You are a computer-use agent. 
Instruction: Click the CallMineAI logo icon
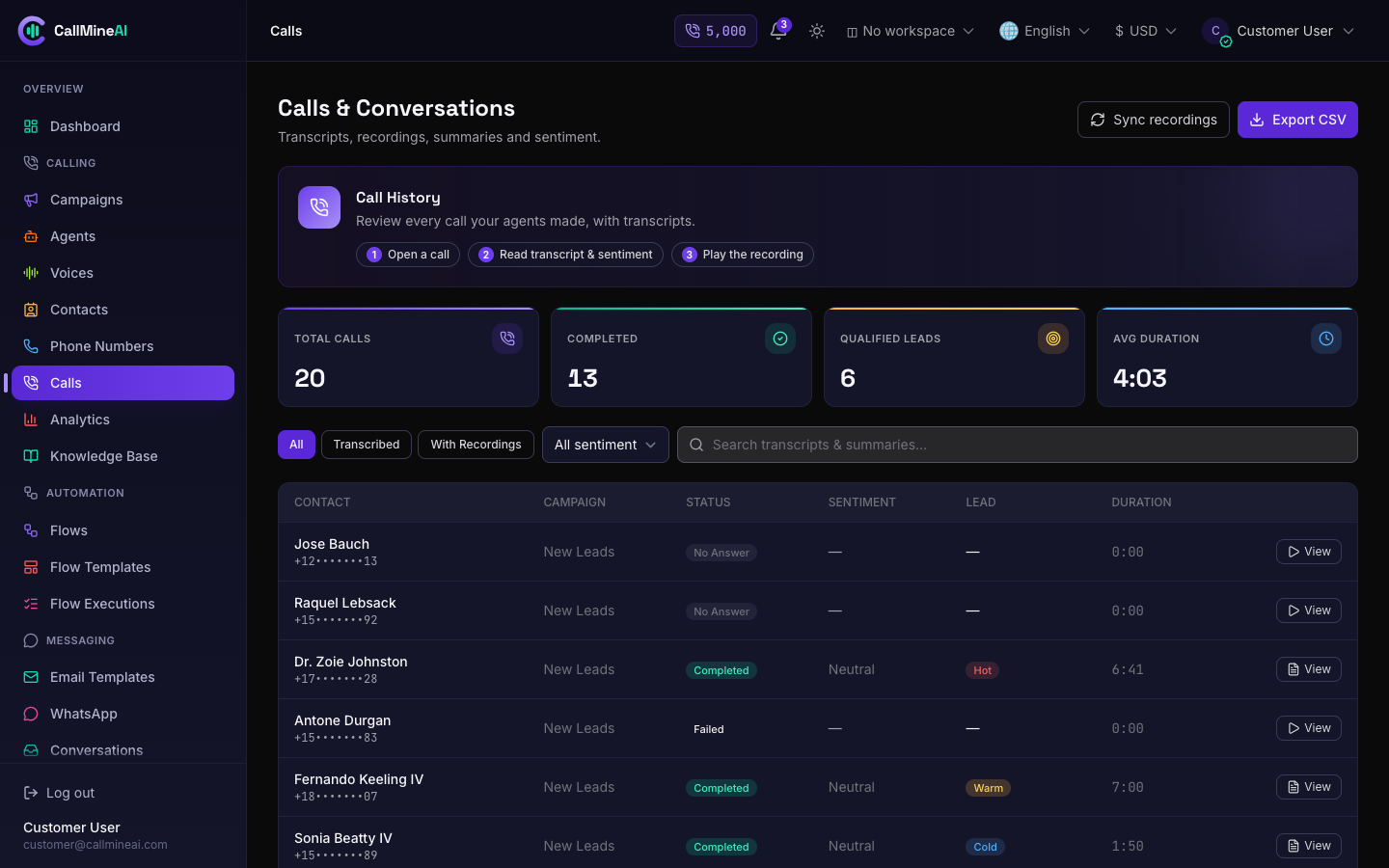tap(32, 31)
